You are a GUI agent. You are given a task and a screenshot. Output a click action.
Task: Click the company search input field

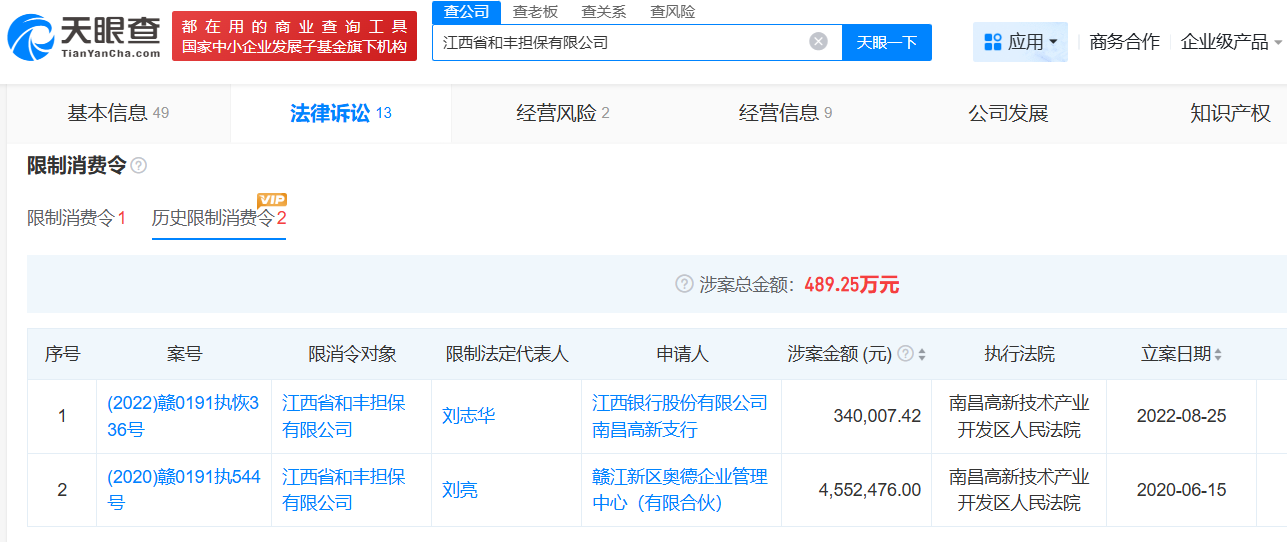pyautogui.click(x=620, y=42)
